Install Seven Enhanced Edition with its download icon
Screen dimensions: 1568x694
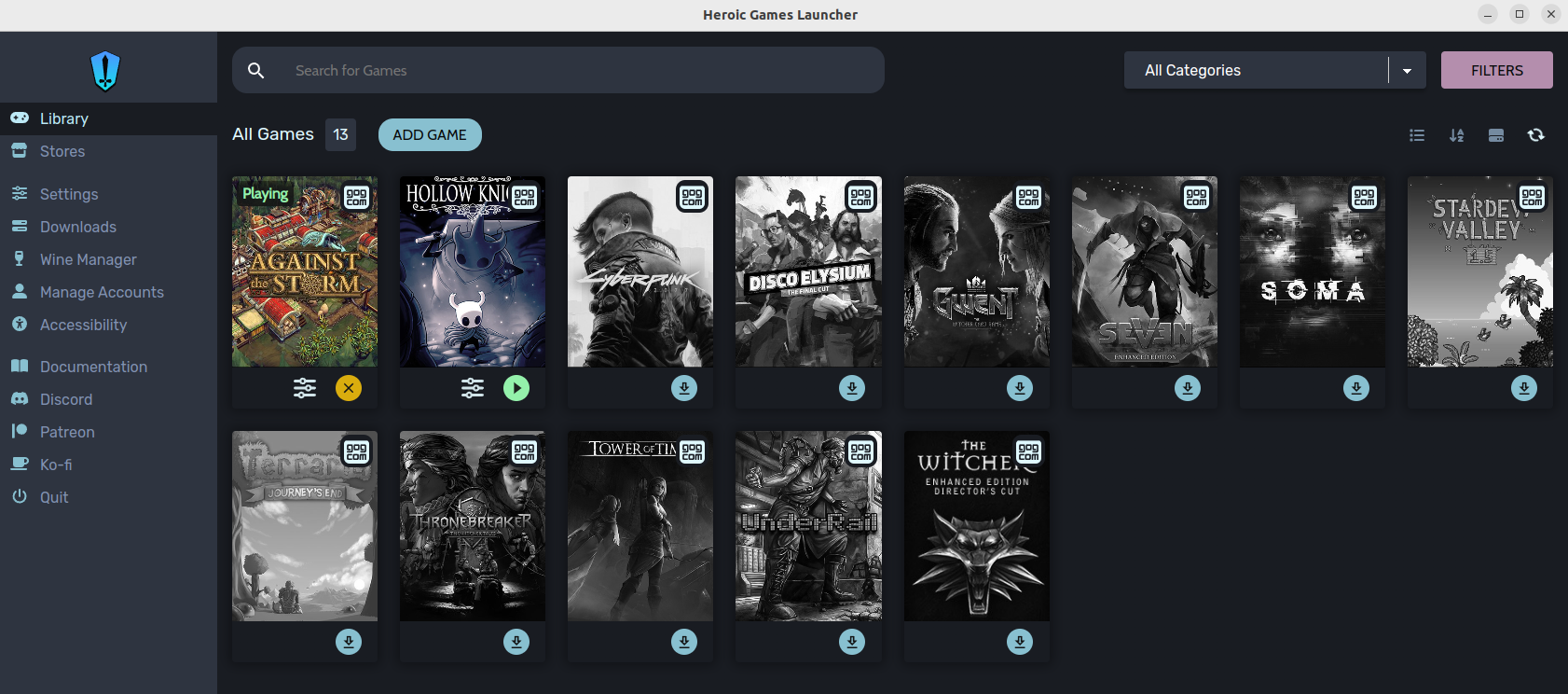click(1188, 388)
